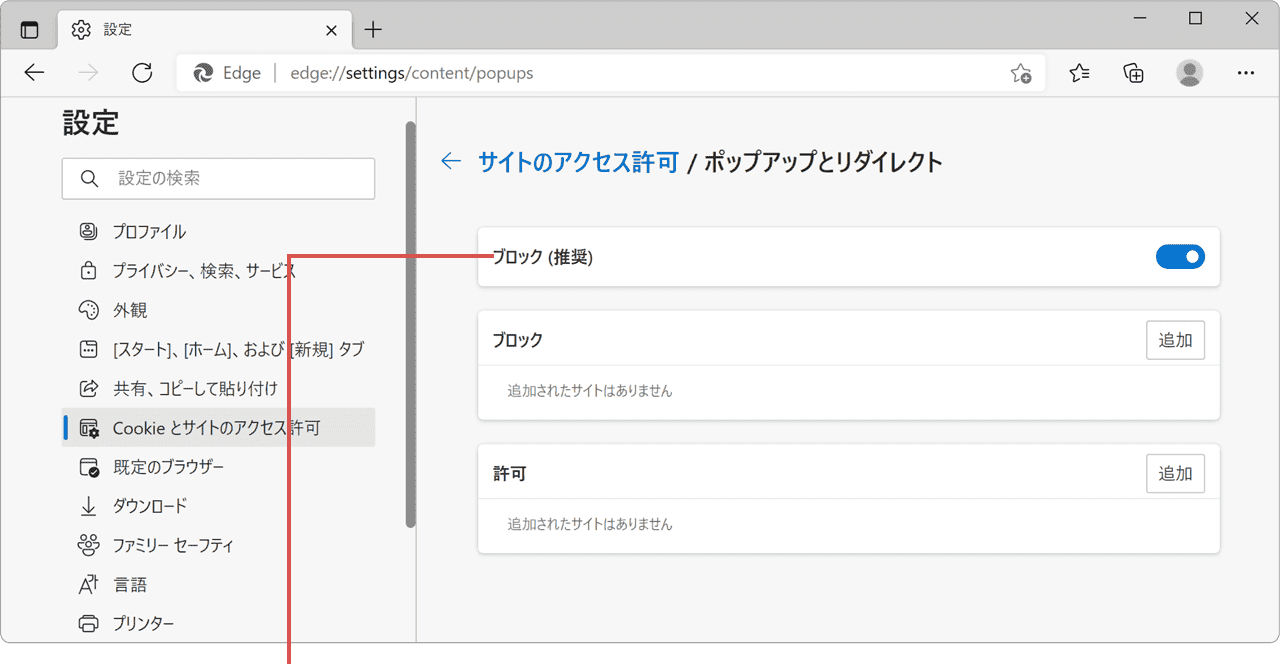Click the back arrow beside サイトのアクセス許可
The image size is (1280, 664).
click(451, 161)
